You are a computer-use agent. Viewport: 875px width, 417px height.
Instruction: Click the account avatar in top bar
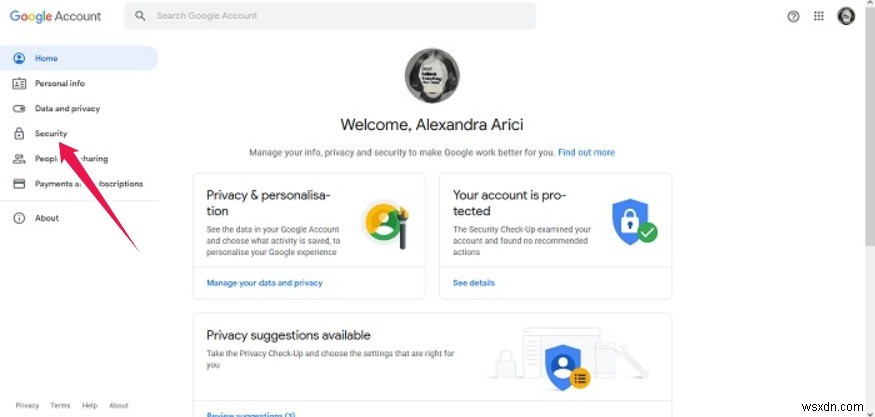[x=846, y=16]
